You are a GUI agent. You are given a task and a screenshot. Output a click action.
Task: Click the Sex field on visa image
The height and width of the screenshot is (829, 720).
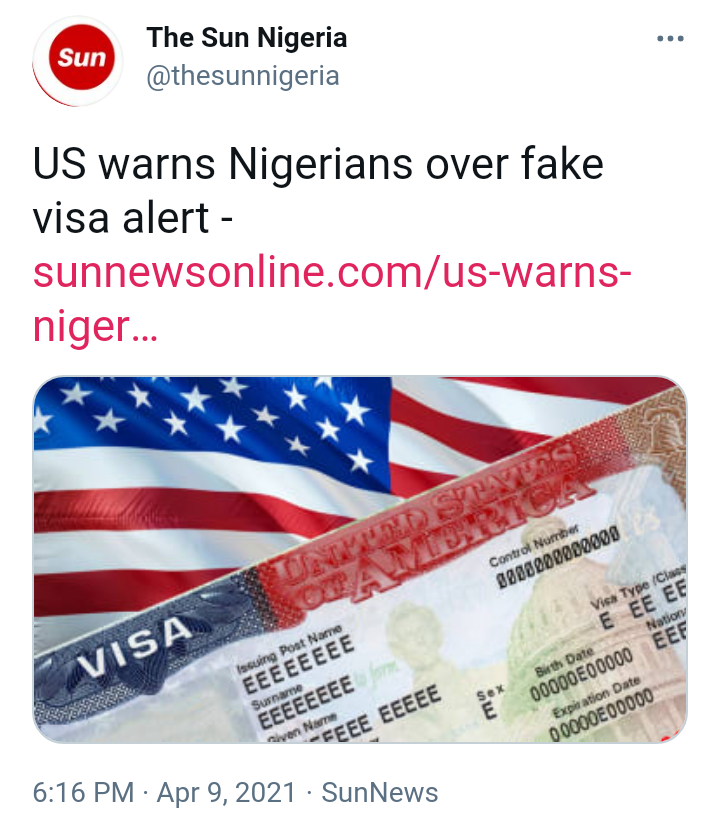[x=490, y=702]
